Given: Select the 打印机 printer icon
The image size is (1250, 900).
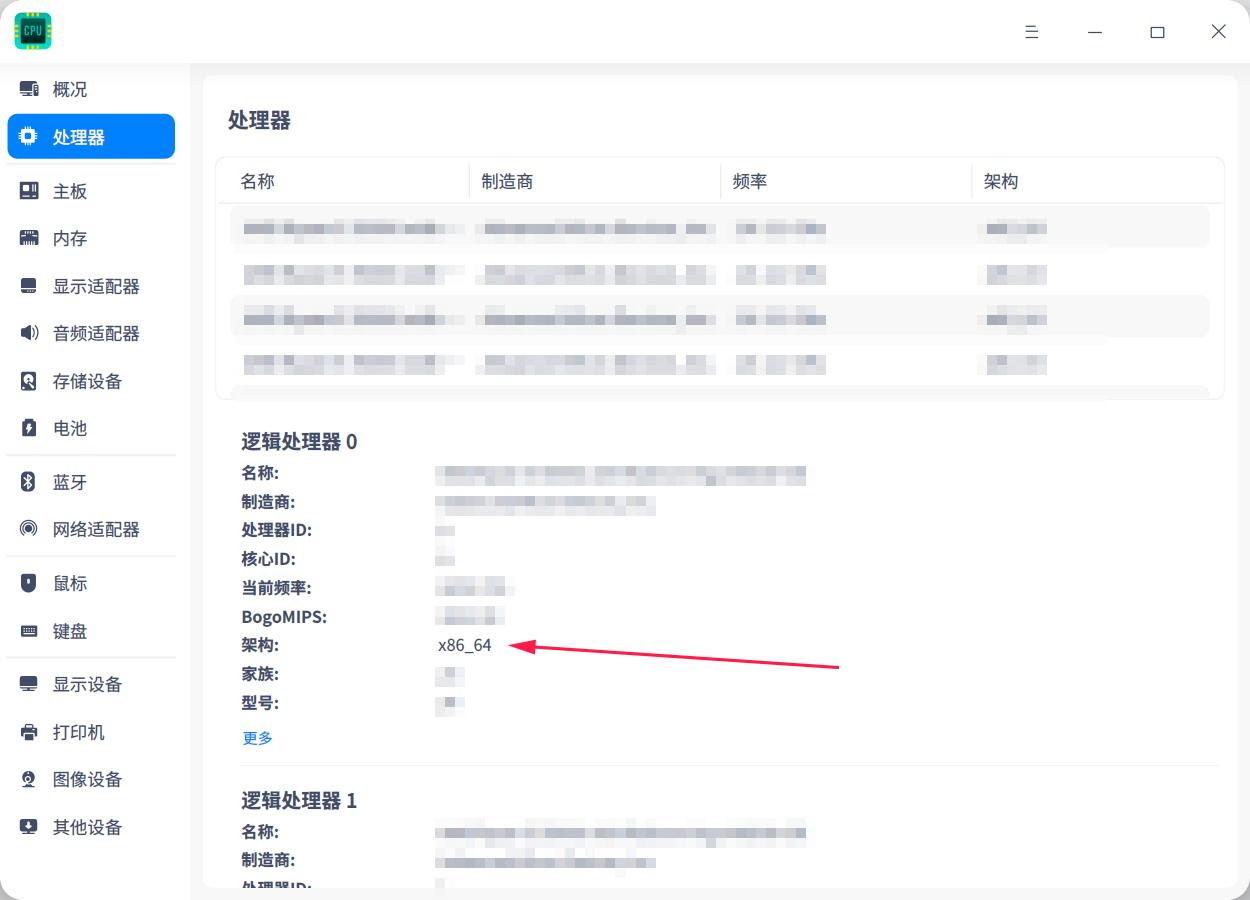Looking at the screenshot, I should click(28, 732).
